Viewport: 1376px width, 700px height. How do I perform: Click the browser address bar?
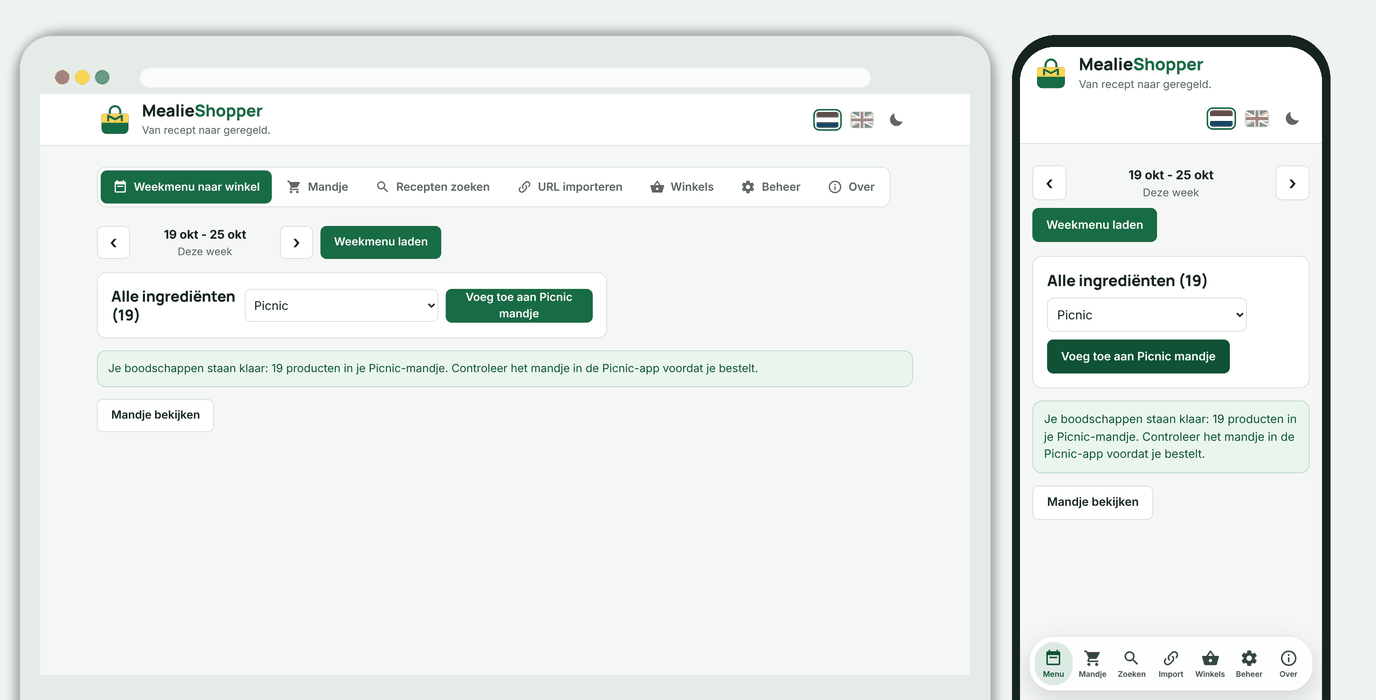505,77
